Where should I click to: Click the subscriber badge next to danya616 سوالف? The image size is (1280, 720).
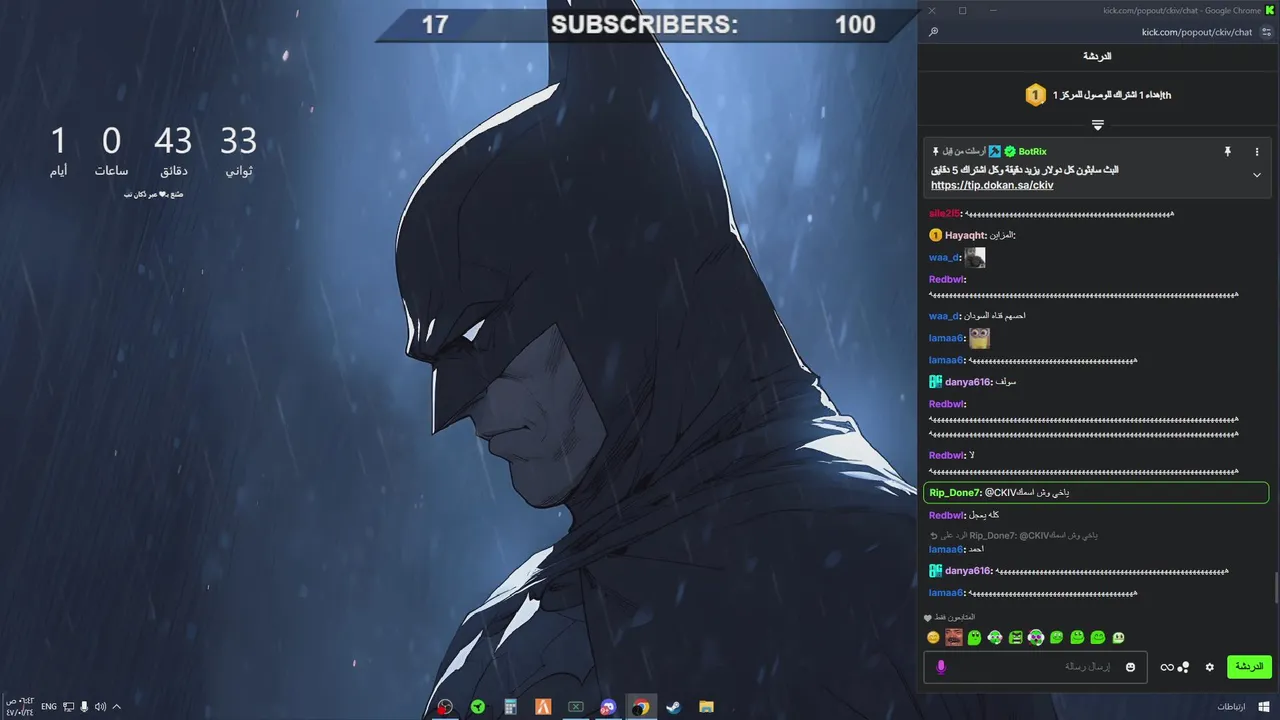[x=935, y=382]
